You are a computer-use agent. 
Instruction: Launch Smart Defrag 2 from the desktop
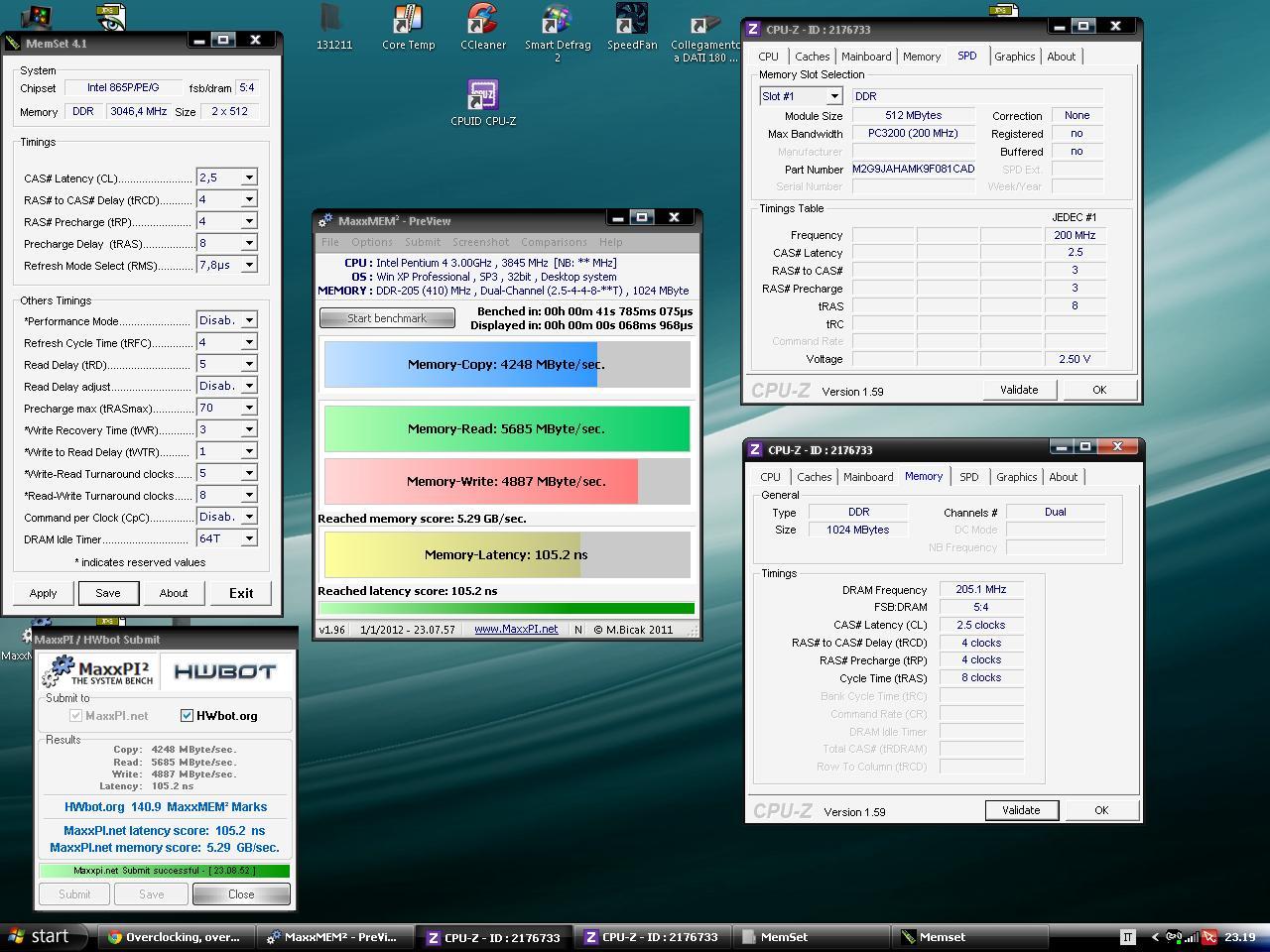pos(558,33)
